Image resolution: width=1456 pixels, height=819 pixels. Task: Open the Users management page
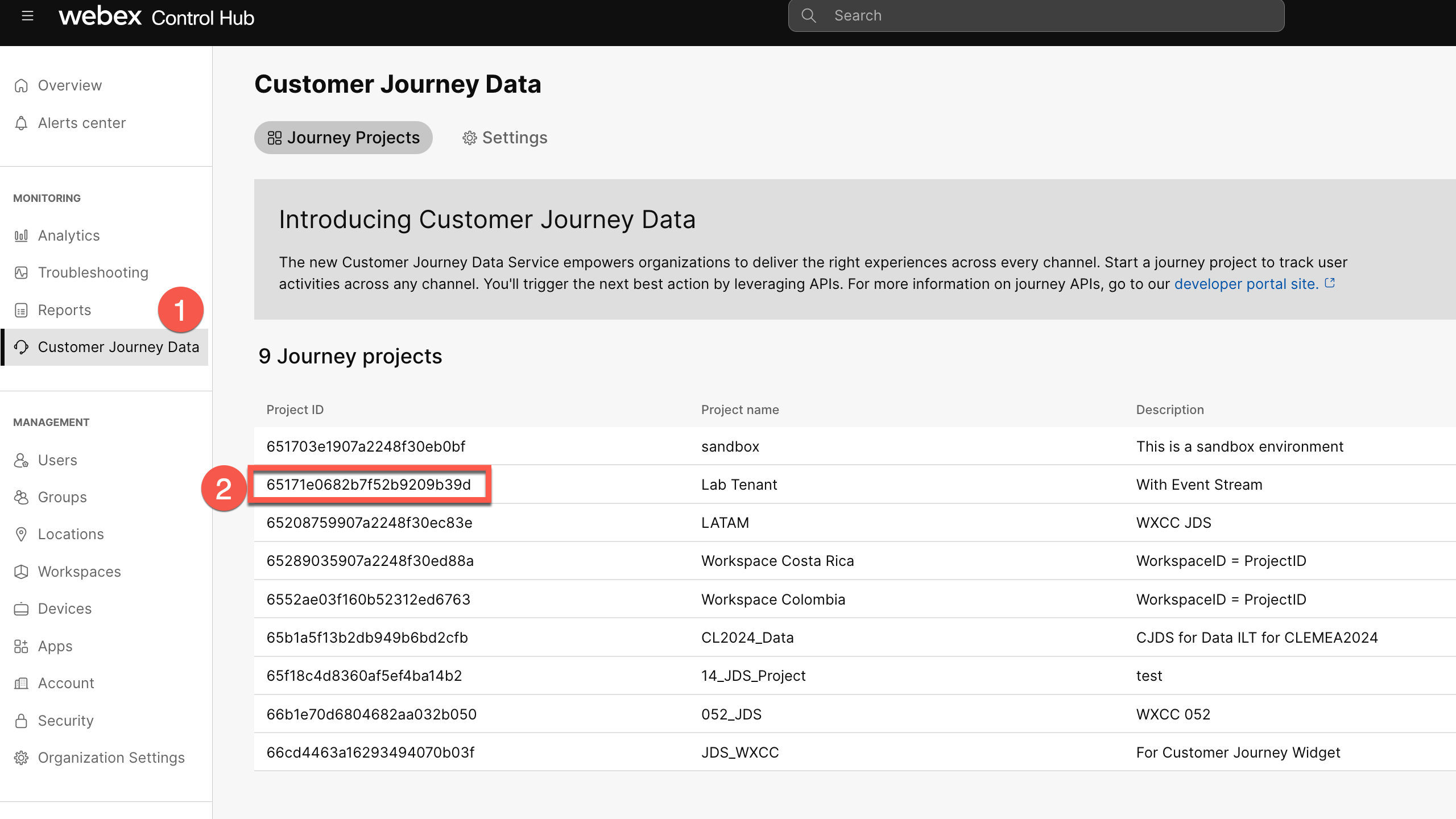57,460
